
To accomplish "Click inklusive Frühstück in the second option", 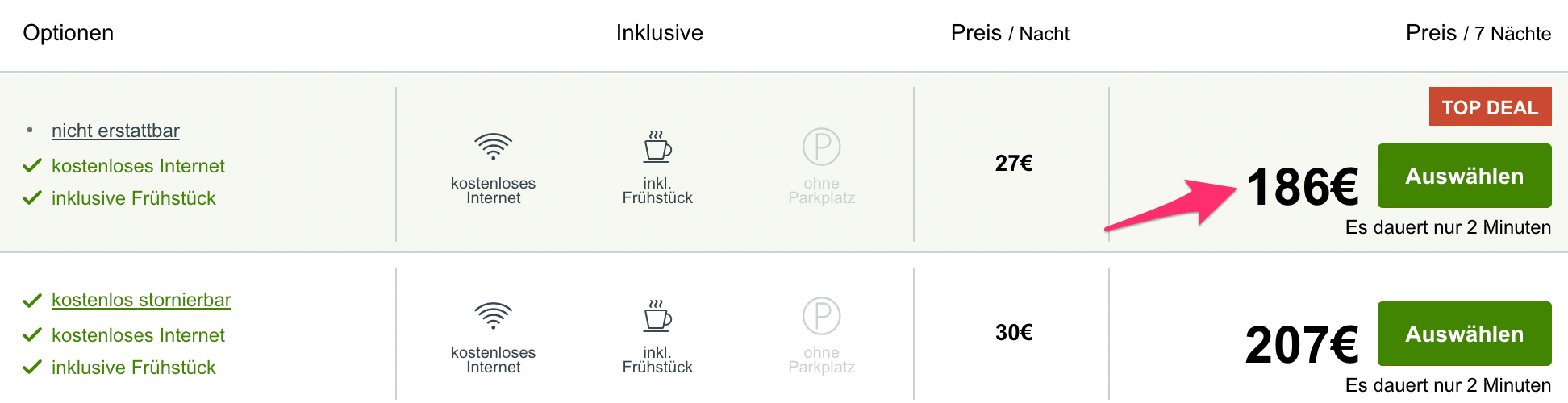I will tap(134, 368).
